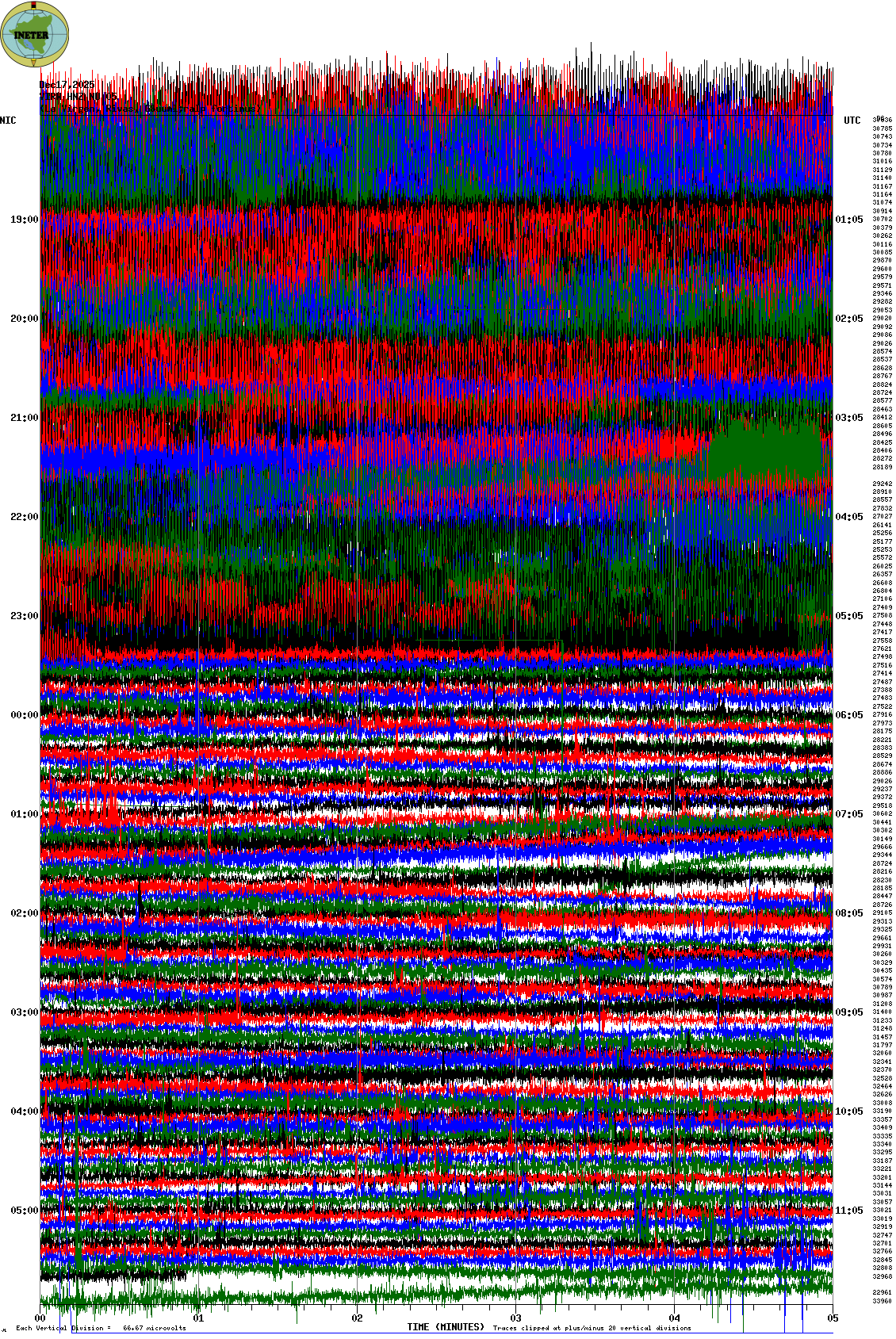896x1339 pixels.
Task: Click minute 04 on the bottom axis
Action: point(675,1319)
